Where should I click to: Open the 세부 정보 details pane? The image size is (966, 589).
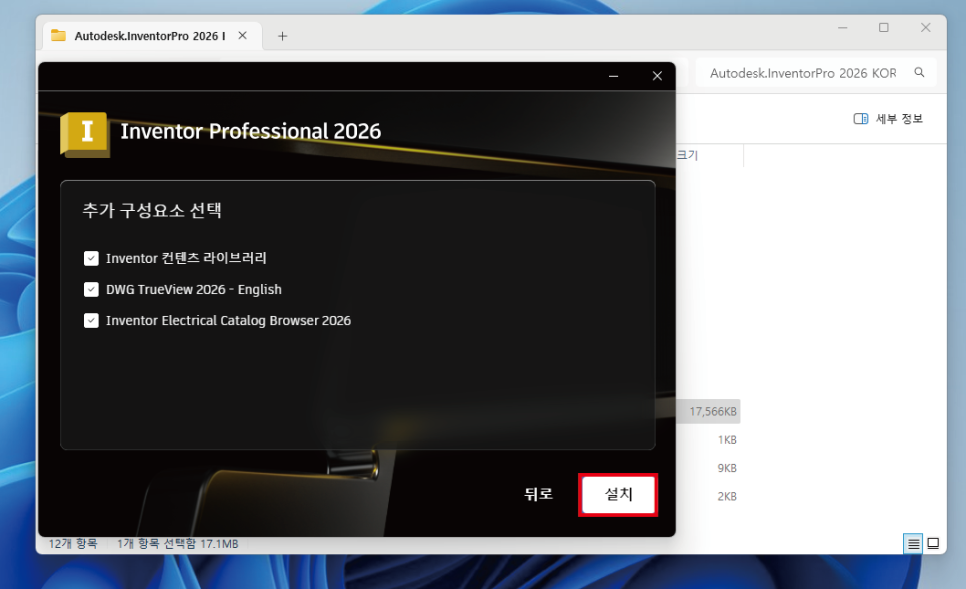[x=888, y=119]
